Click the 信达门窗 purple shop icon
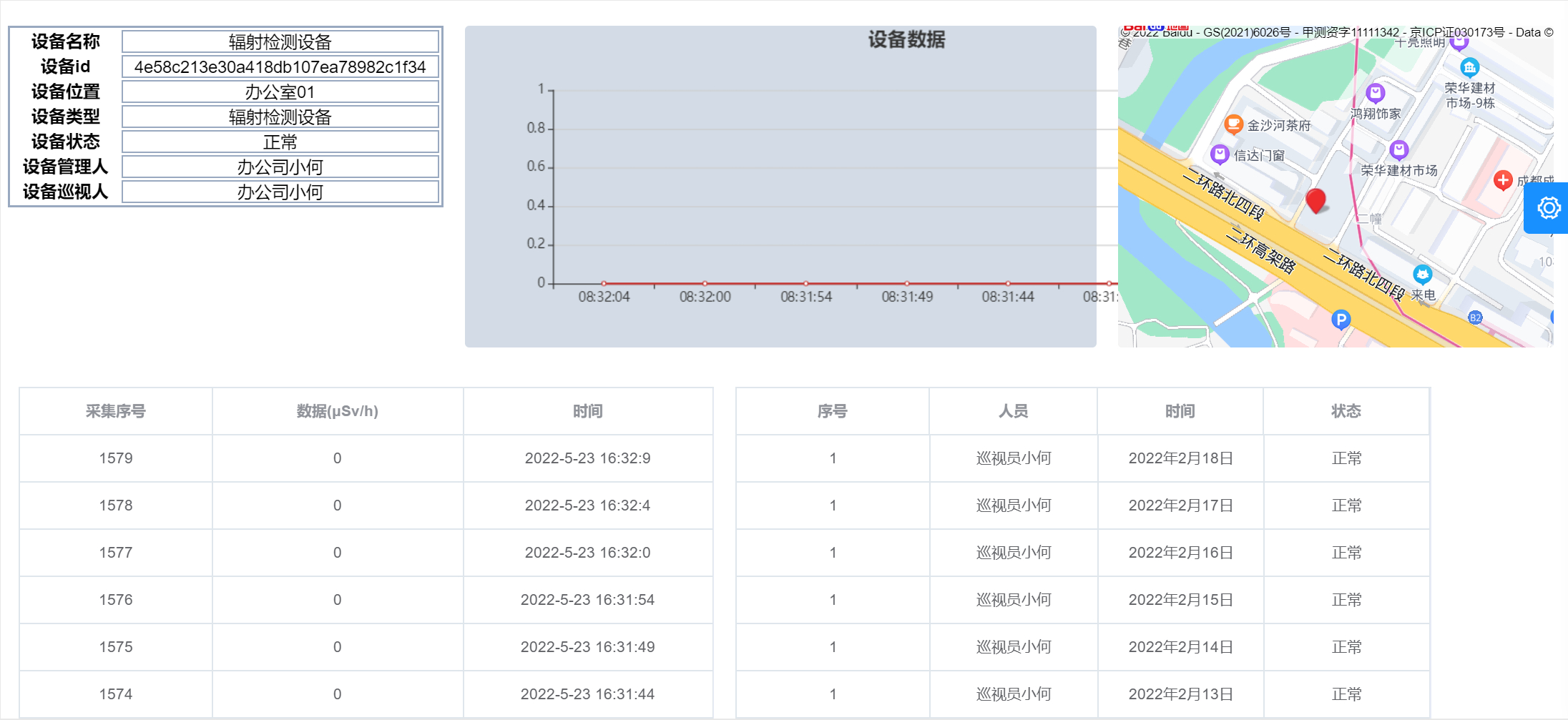This screenshot has width=1568, height=720. 1220,154
